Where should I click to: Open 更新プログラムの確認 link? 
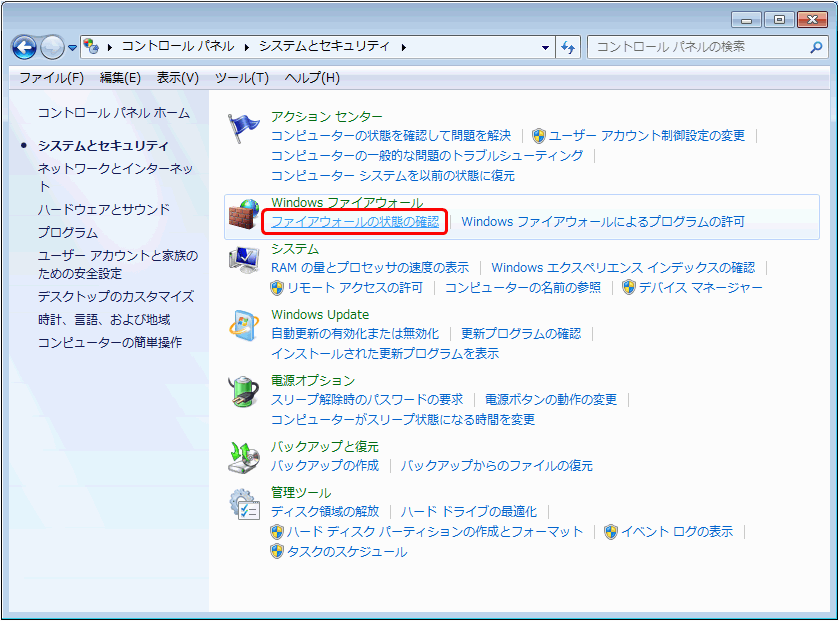click(521, 334)
